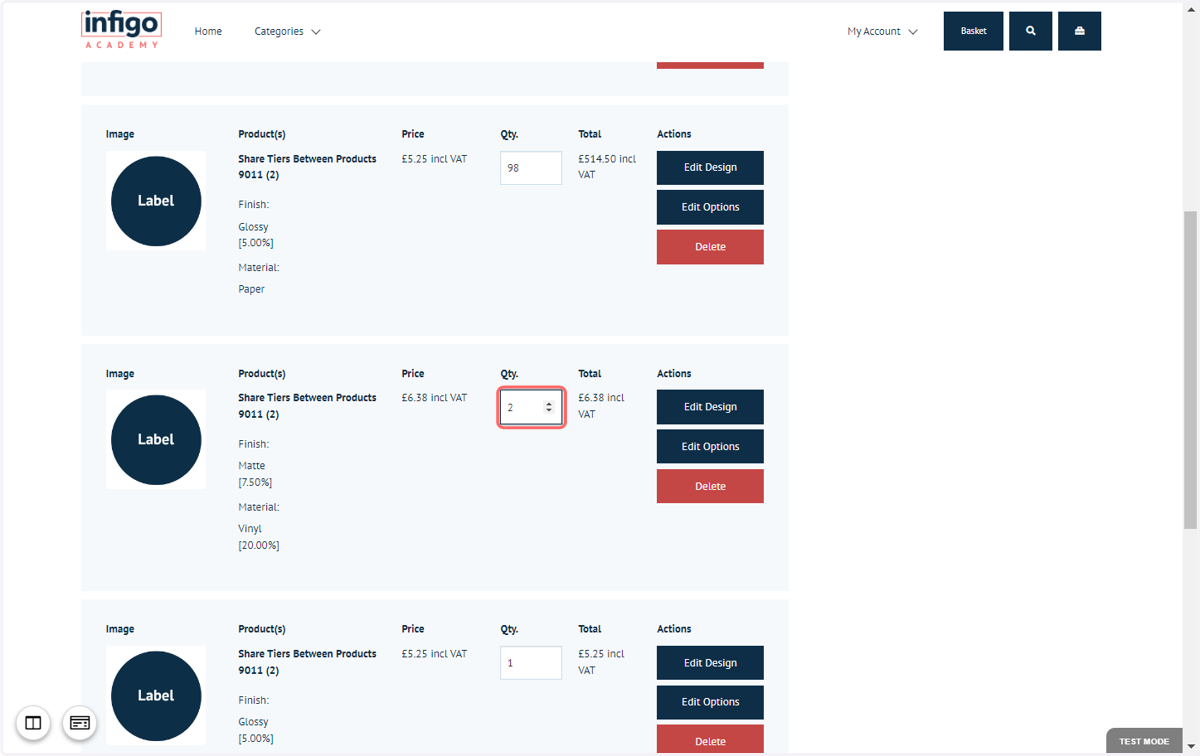Click Edit Design for the quantity 1 item
Viewport: 1200px width, 756px height.
click(710, 663)
